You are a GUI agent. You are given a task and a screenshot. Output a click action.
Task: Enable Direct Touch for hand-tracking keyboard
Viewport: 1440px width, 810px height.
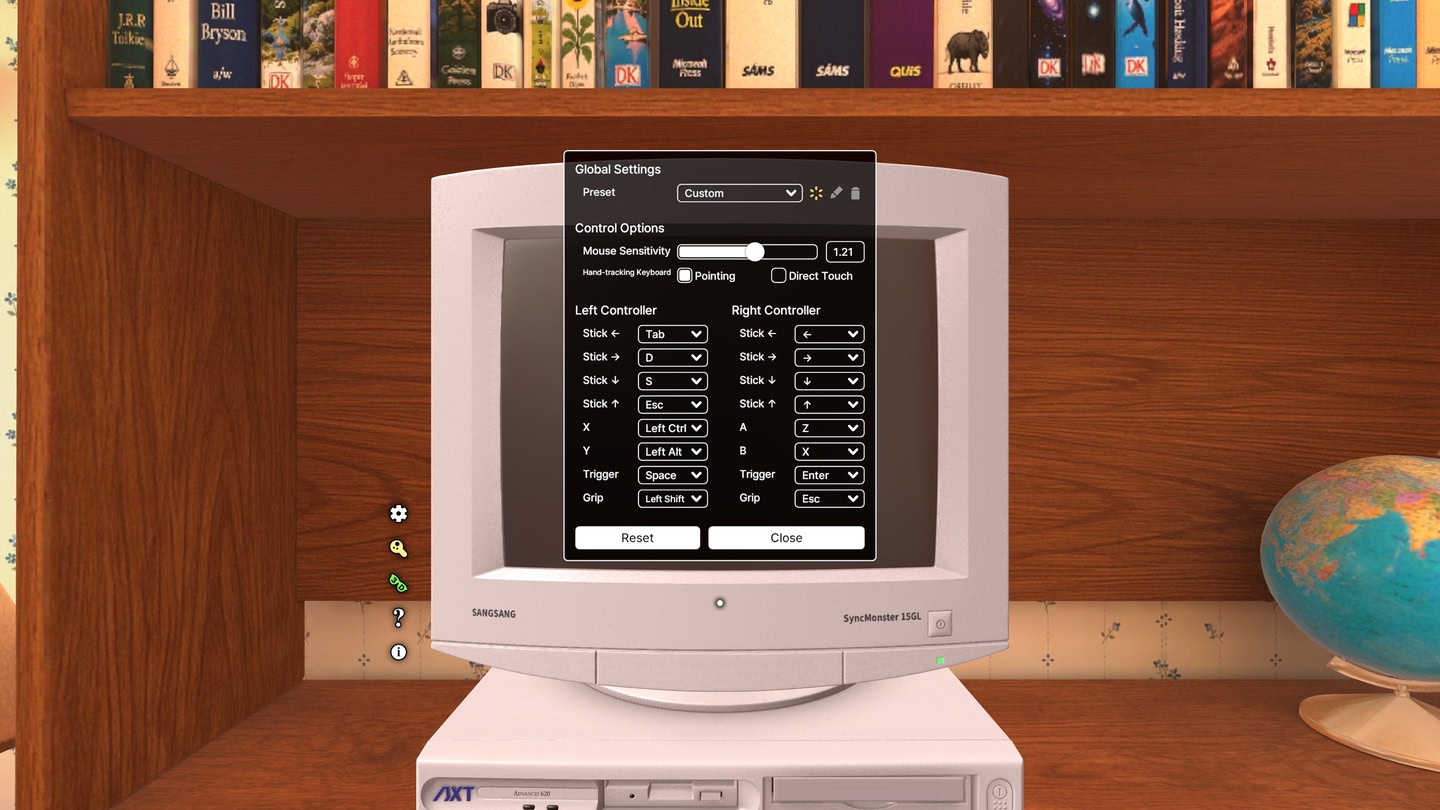(778, 275)
